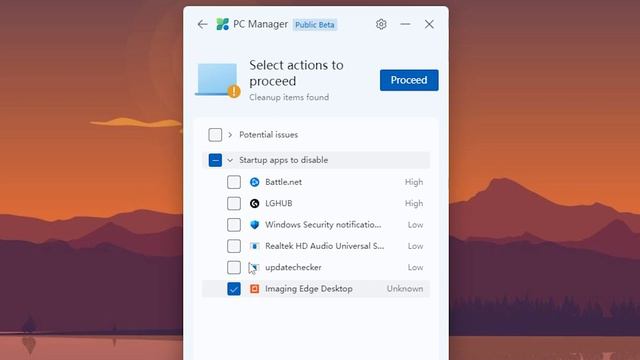This screenshot has width=640, height=360.
Task: Minimize the PC Manager window
Action: (x=405, y=24)
